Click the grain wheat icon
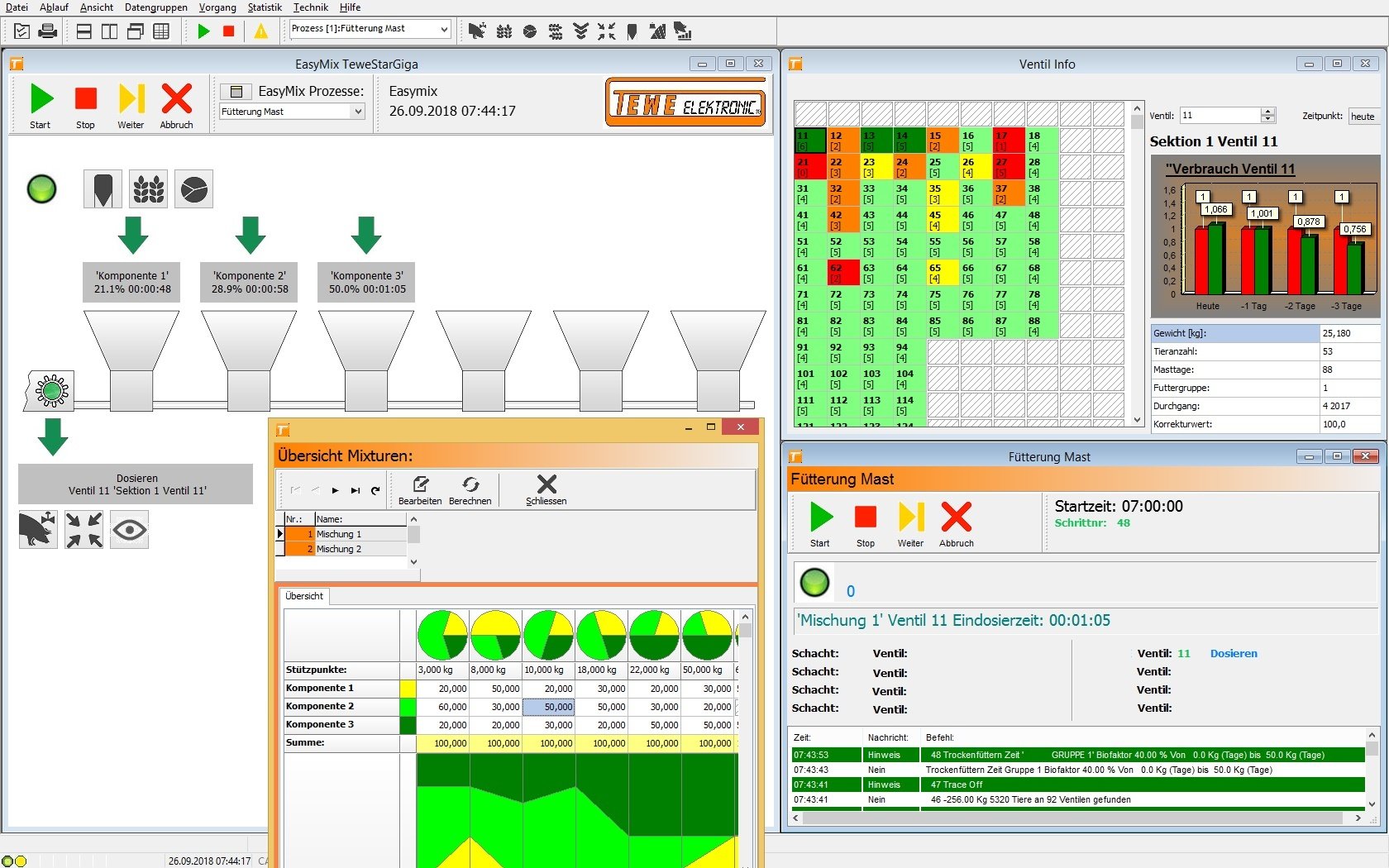Image resolution: width=1389 pixels, height=868 pixels. pyautogui.click(x=149, y=189)
